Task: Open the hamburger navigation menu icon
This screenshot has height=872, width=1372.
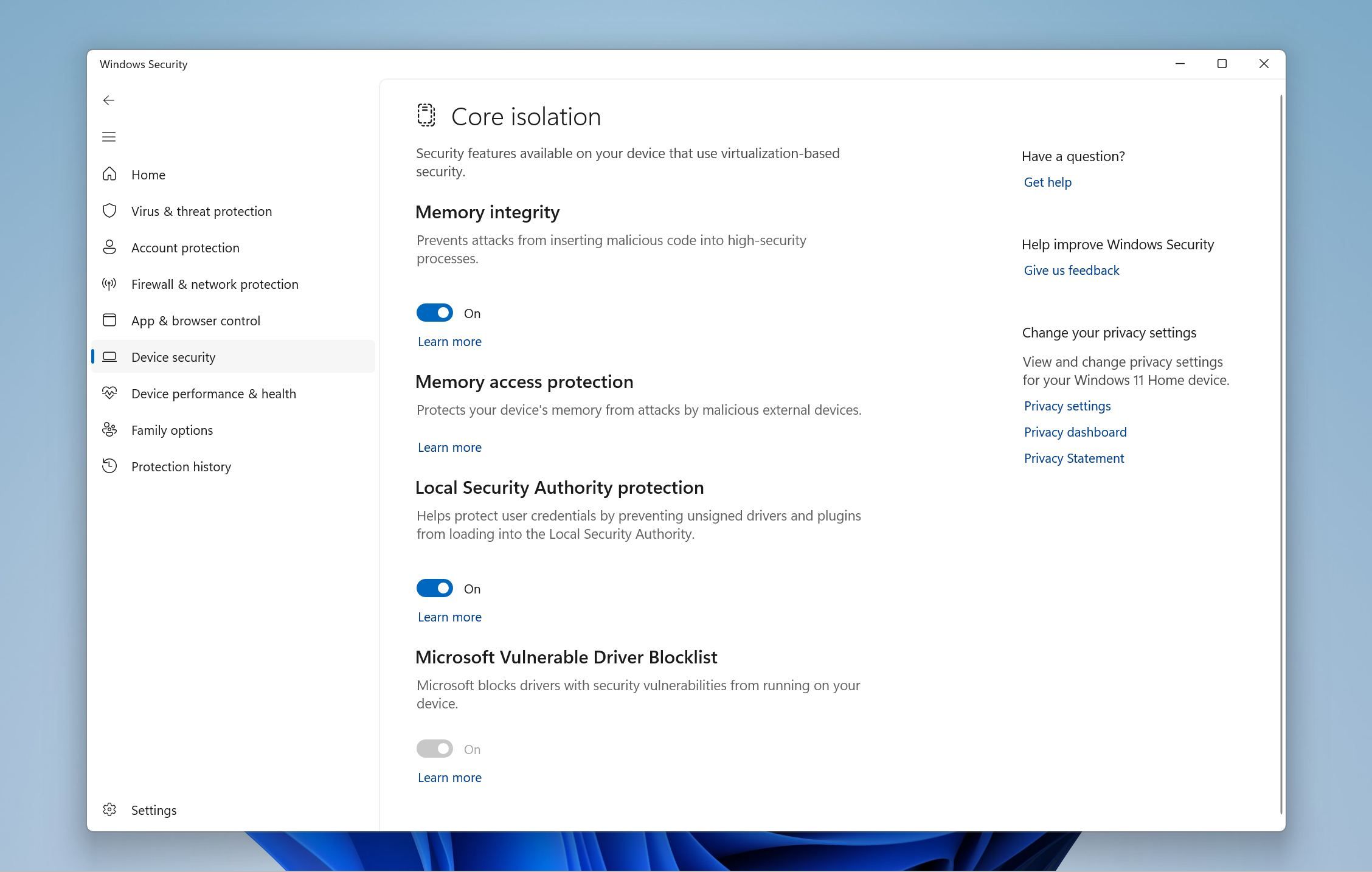Action: pyautogui.click(x=109, y=137)
